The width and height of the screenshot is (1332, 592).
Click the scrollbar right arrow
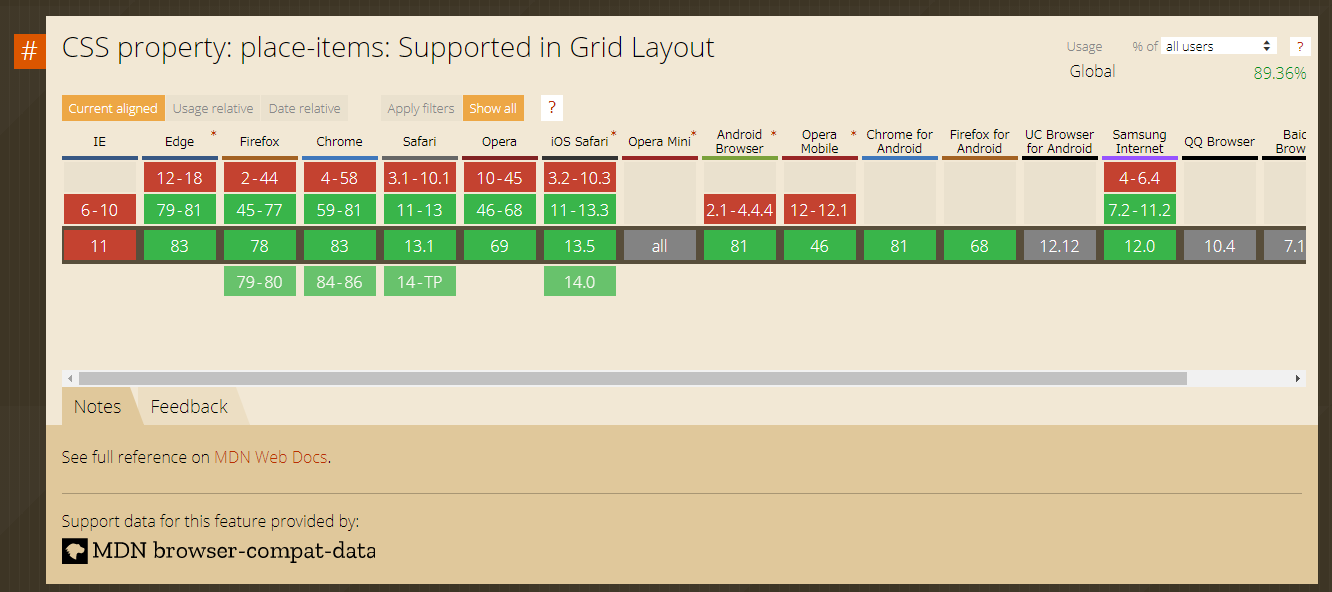point(1298,379)
